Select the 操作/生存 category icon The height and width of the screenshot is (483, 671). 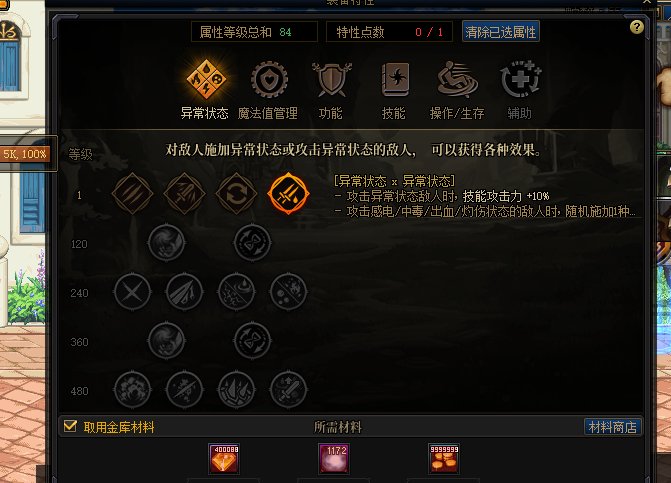click(x=457, y=80)
